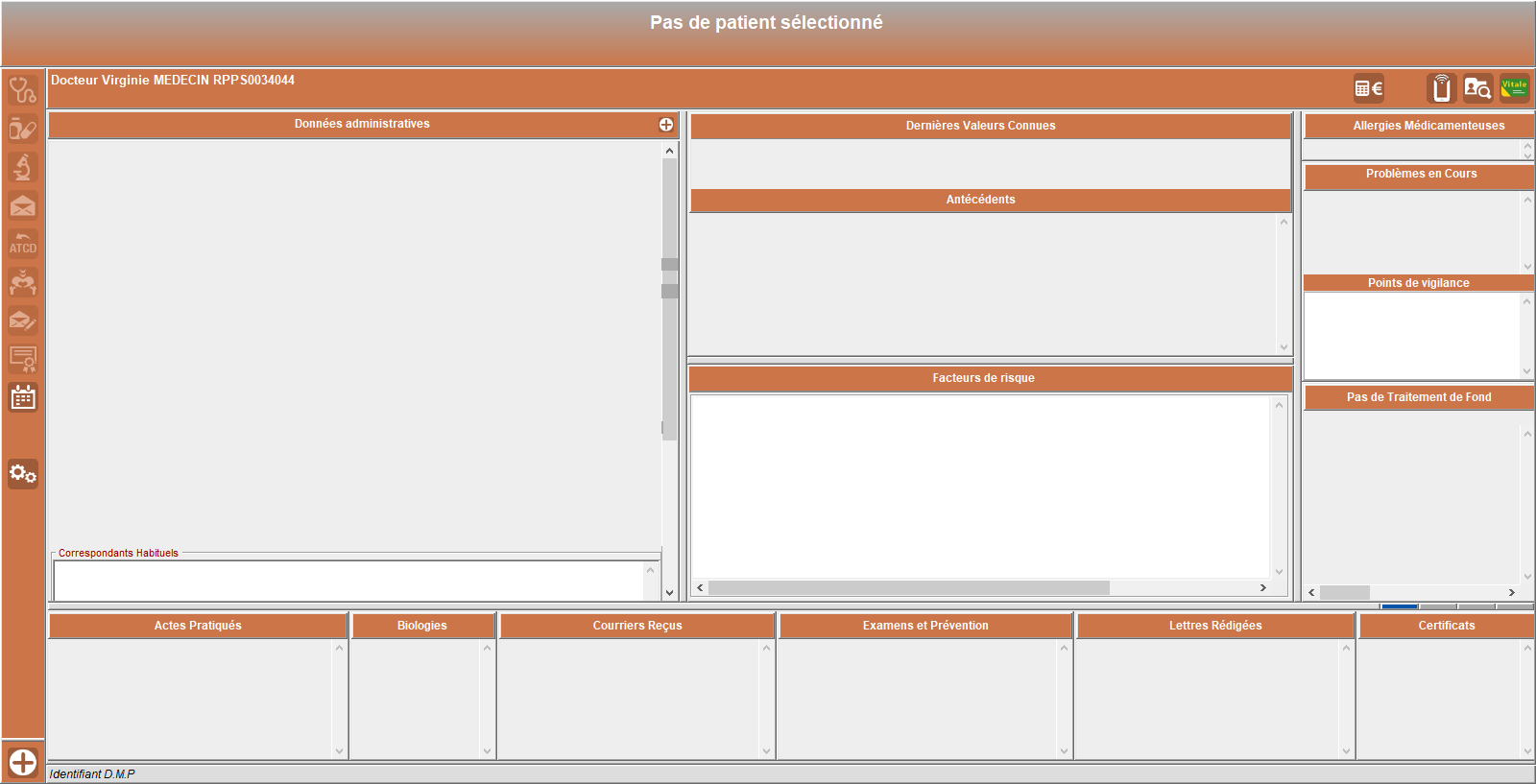Click the Facteurs de risque horizontal scrollbar

pos(908,587)
